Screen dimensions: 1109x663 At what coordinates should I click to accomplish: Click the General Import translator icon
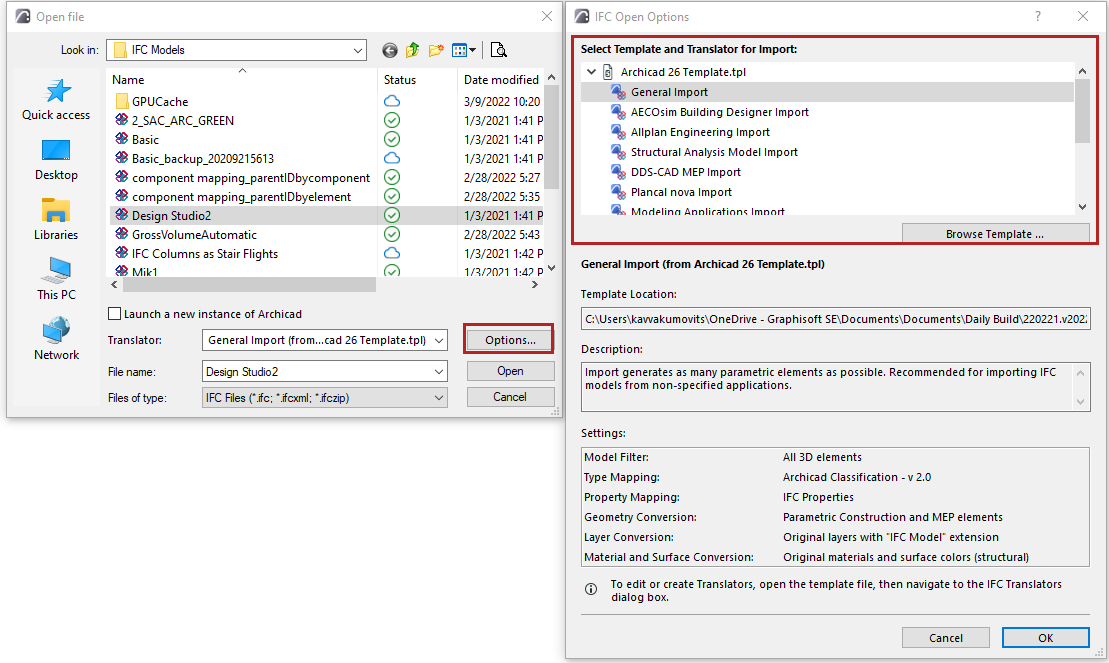tap(618, 92)
